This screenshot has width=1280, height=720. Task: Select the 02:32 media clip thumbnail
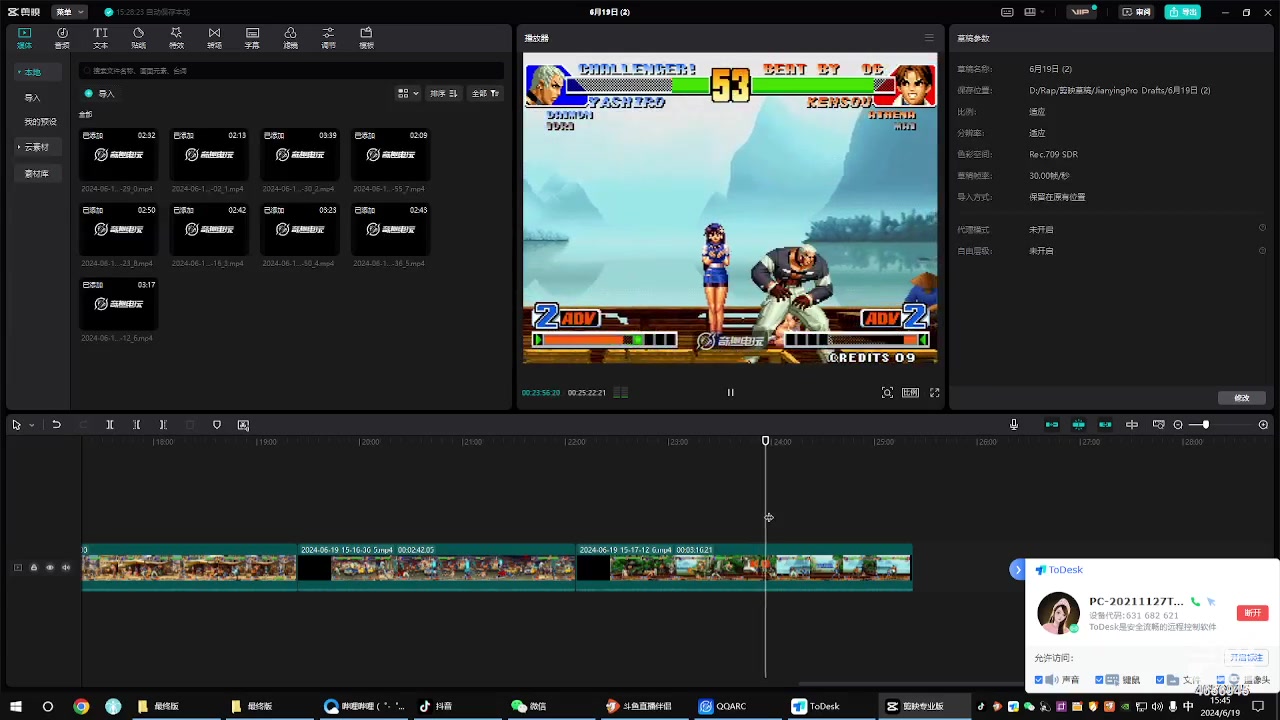click(x=118, y=155)
